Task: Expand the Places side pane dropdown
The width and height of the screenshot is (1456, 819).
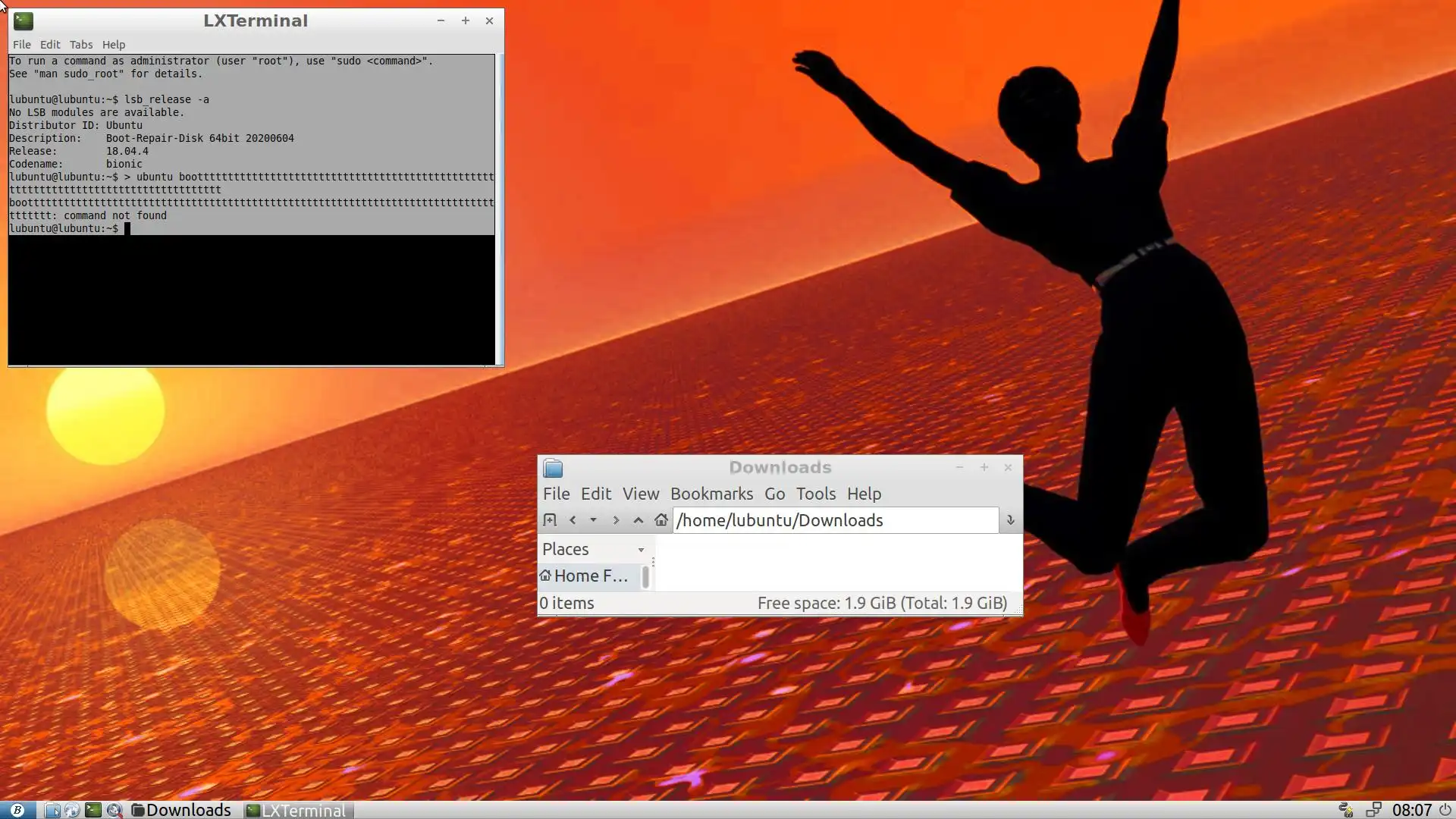Action: pos(641,550)
